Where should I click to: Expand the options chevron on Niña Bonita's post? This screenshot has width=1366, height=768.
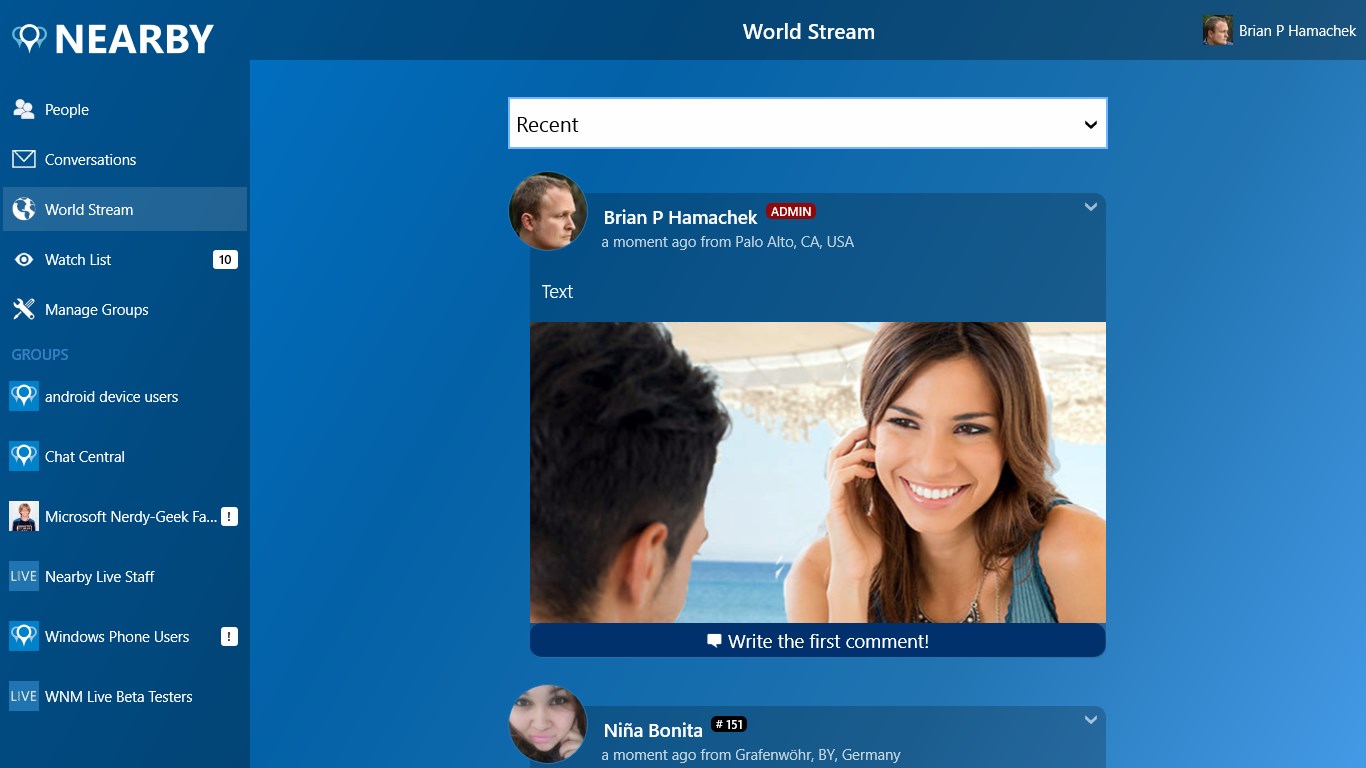coord(1091,719)
